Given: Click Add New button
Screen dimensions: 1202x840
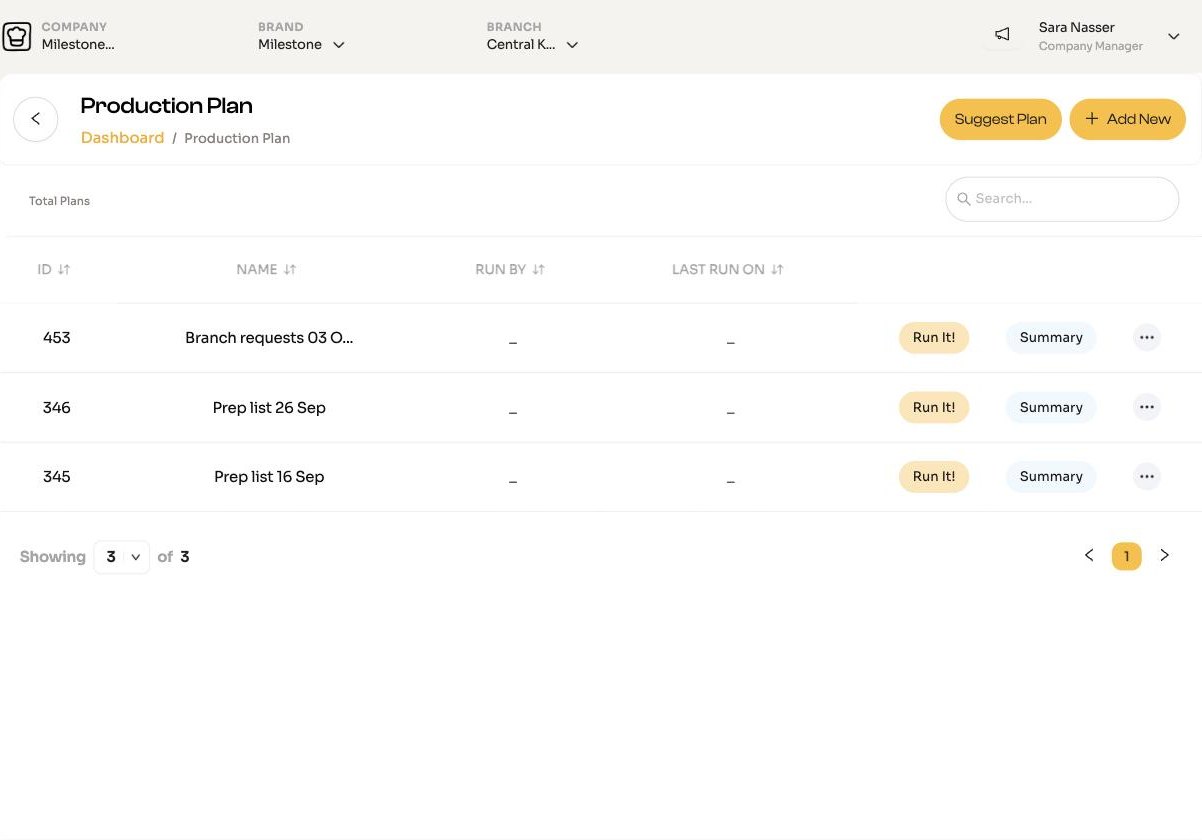Looking at the screenshot, I should pos(1128,119).
